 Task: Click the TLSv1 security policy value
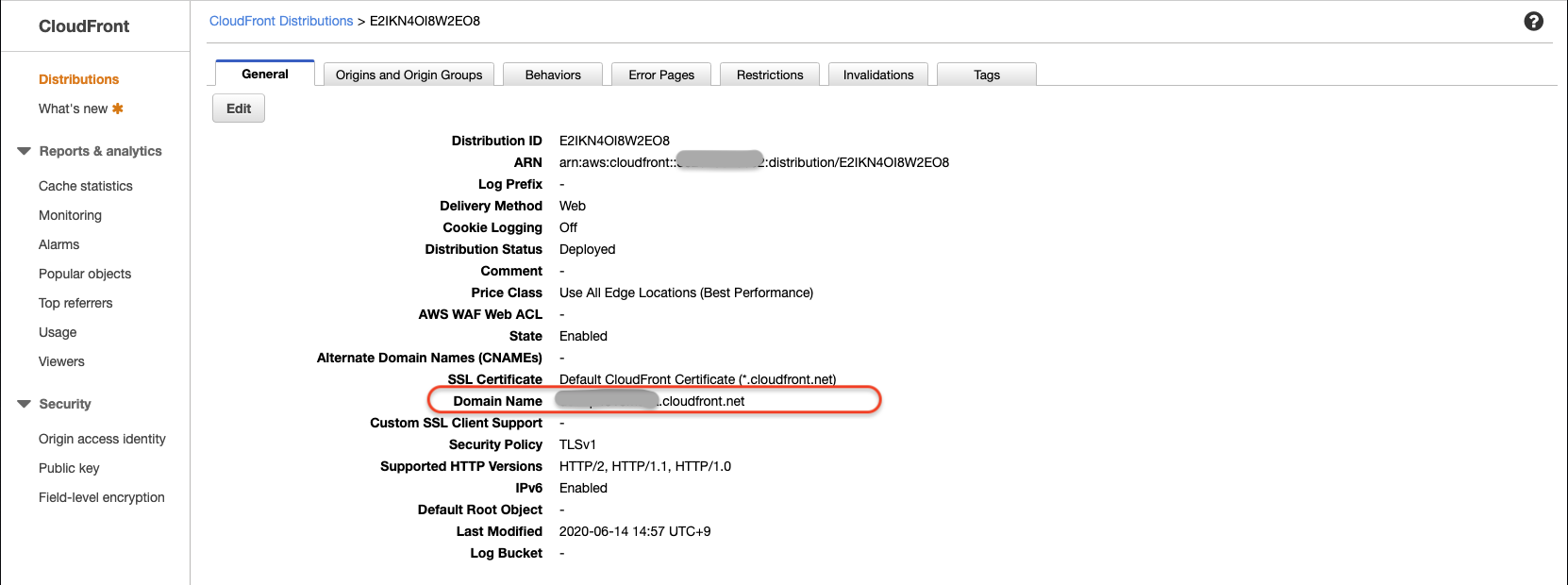[x=577, y=444]
